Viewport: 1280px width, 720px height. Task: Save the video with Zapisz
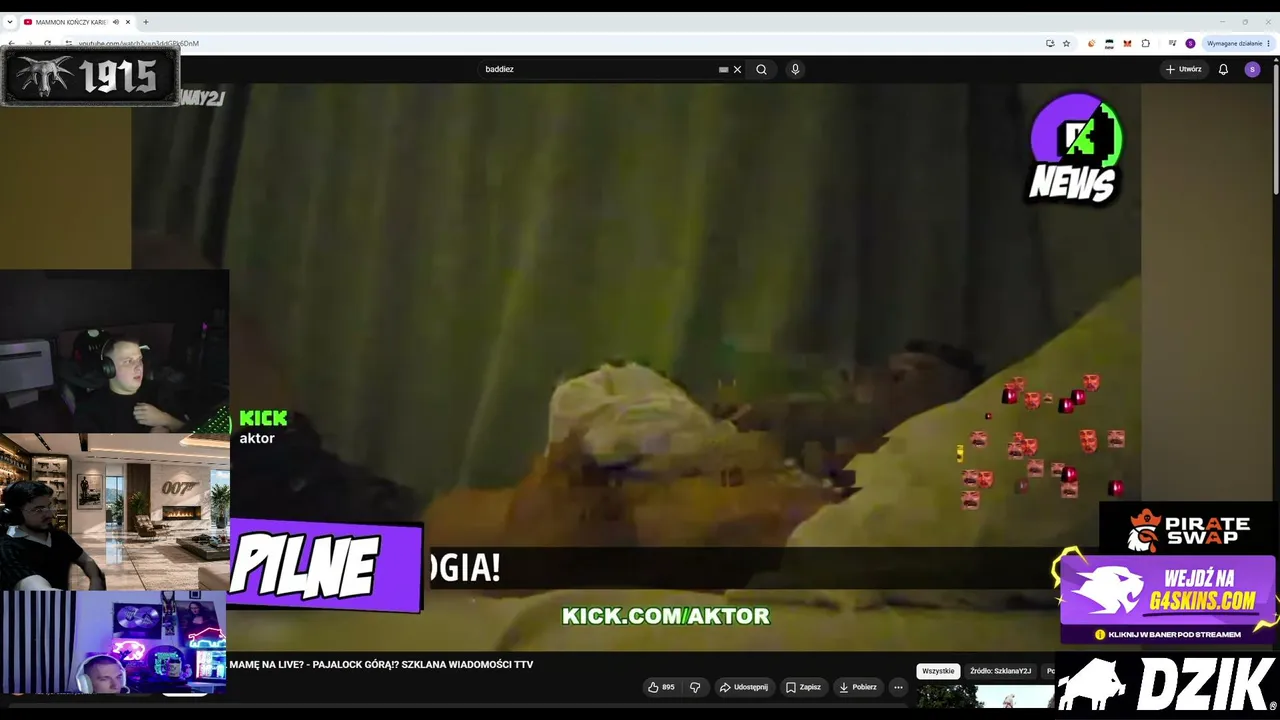pos(803,687)
